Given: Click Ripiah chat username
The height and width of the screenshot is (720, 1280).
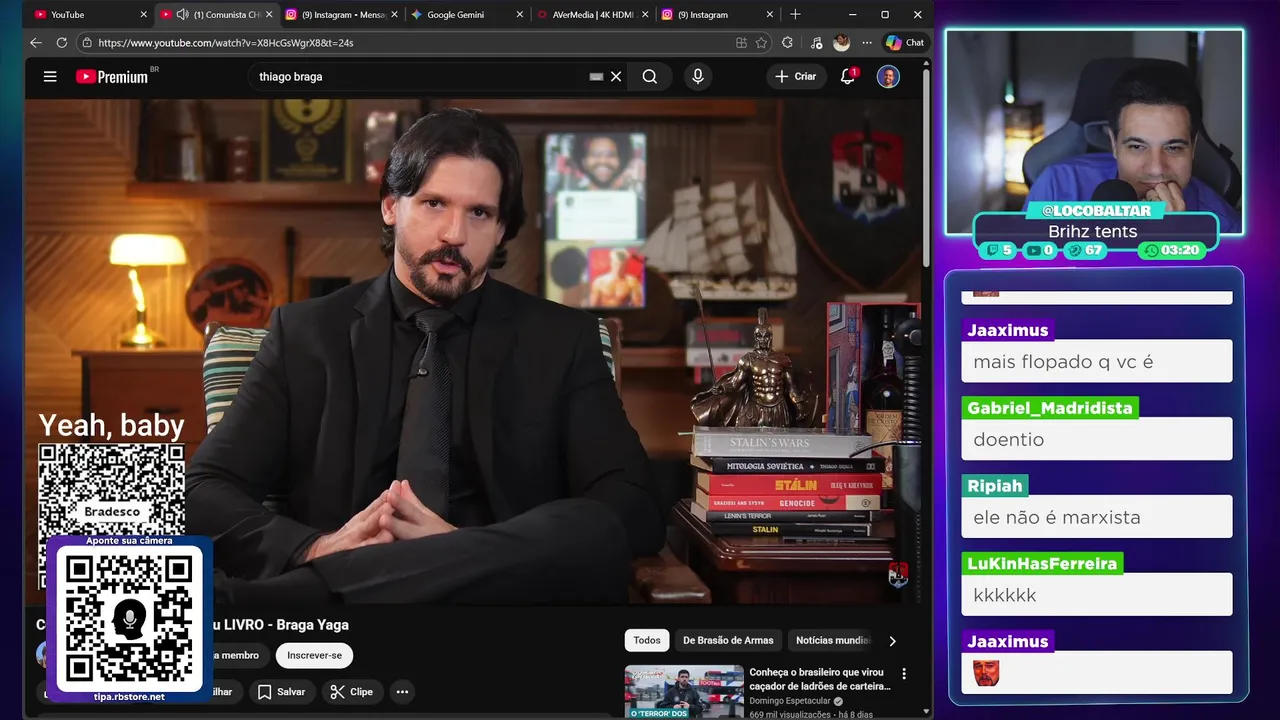Looking at the screenshot, I should pyautogui.click(x=995, y=486).
